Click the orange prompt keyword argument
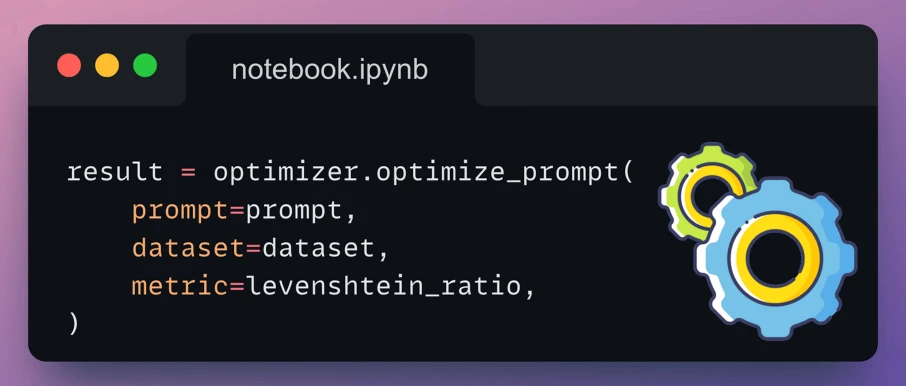Viewport: 906px width, 386px height. [x=180, y=212]
